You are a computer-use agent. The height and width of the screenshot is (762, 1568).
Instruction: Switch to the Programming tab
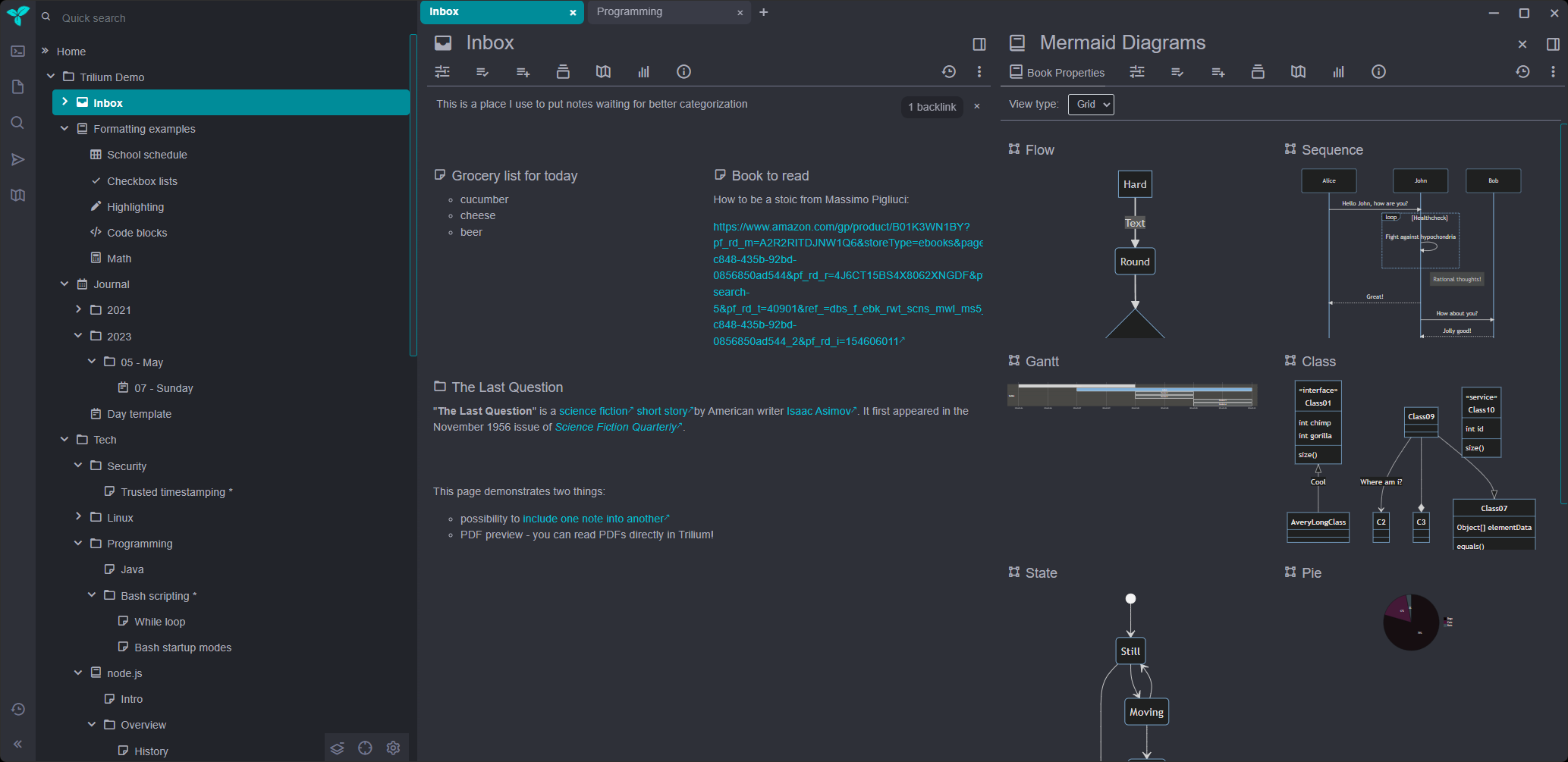tap(669, 12)
